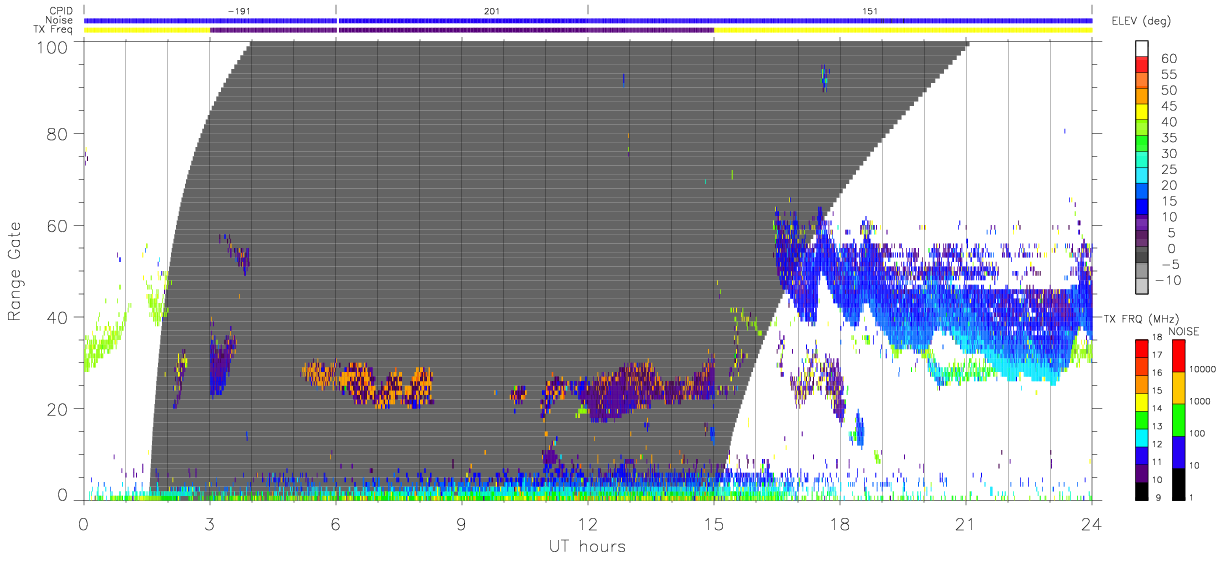Click the 'Range Gate' axis title
This screenshot has height=567, width=1228.
(16, 271)
